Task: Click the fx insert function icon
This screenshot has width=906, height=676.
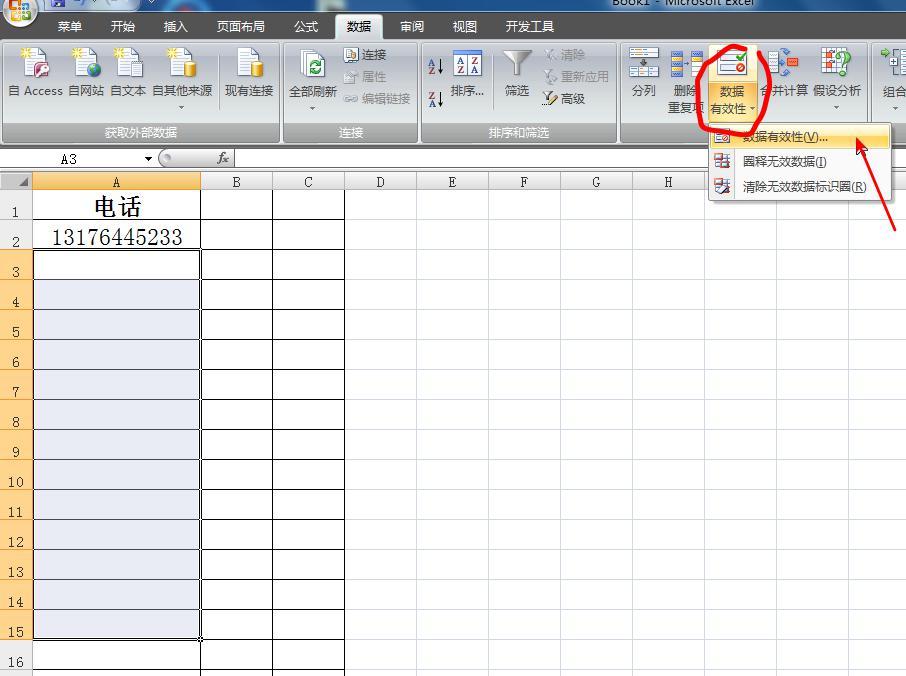Action: [223, 158]
